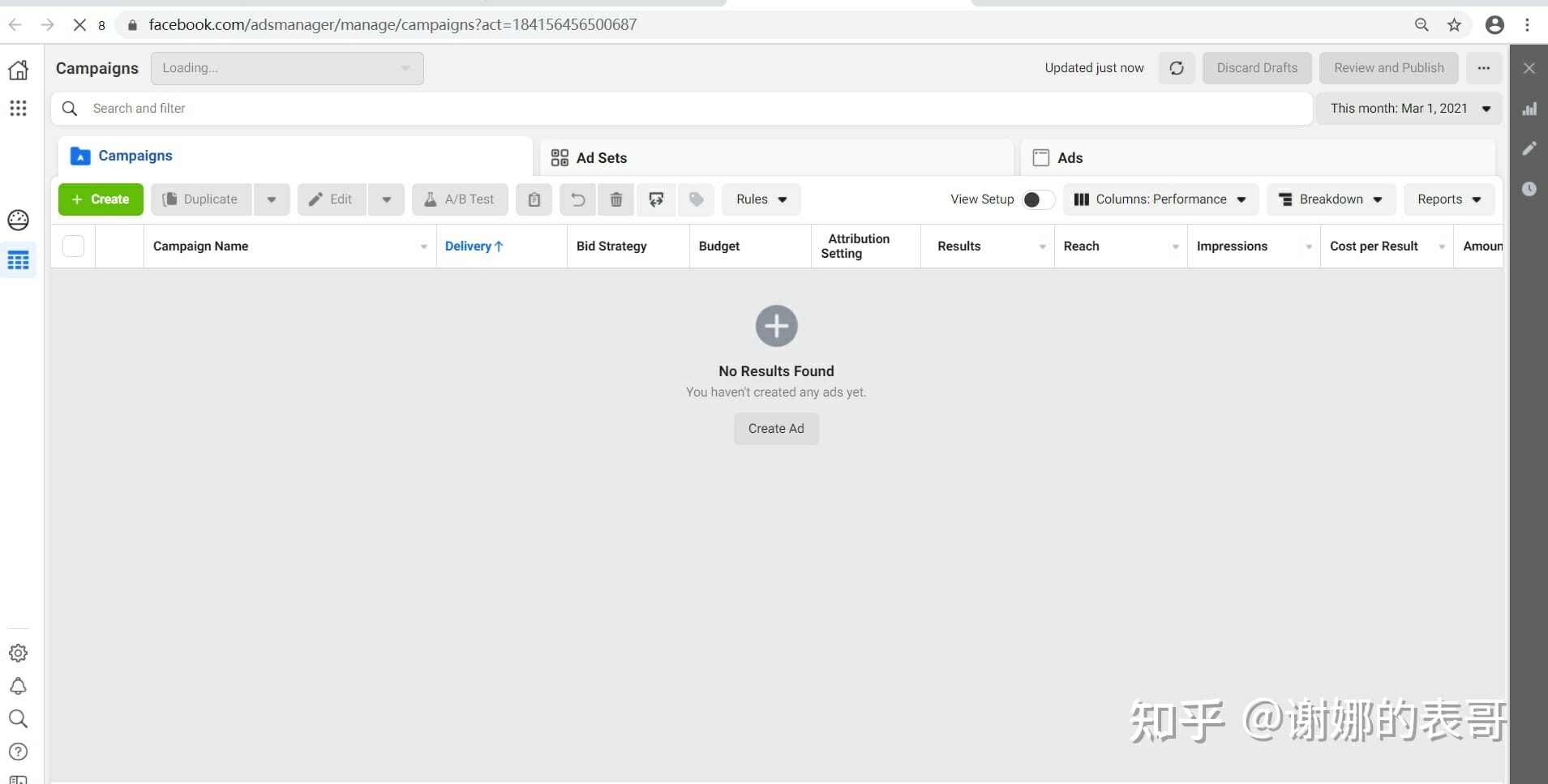Open notifications bell in sidebar
The width and height of the screenshot is (1548, 784).
[x=18, y=686]
